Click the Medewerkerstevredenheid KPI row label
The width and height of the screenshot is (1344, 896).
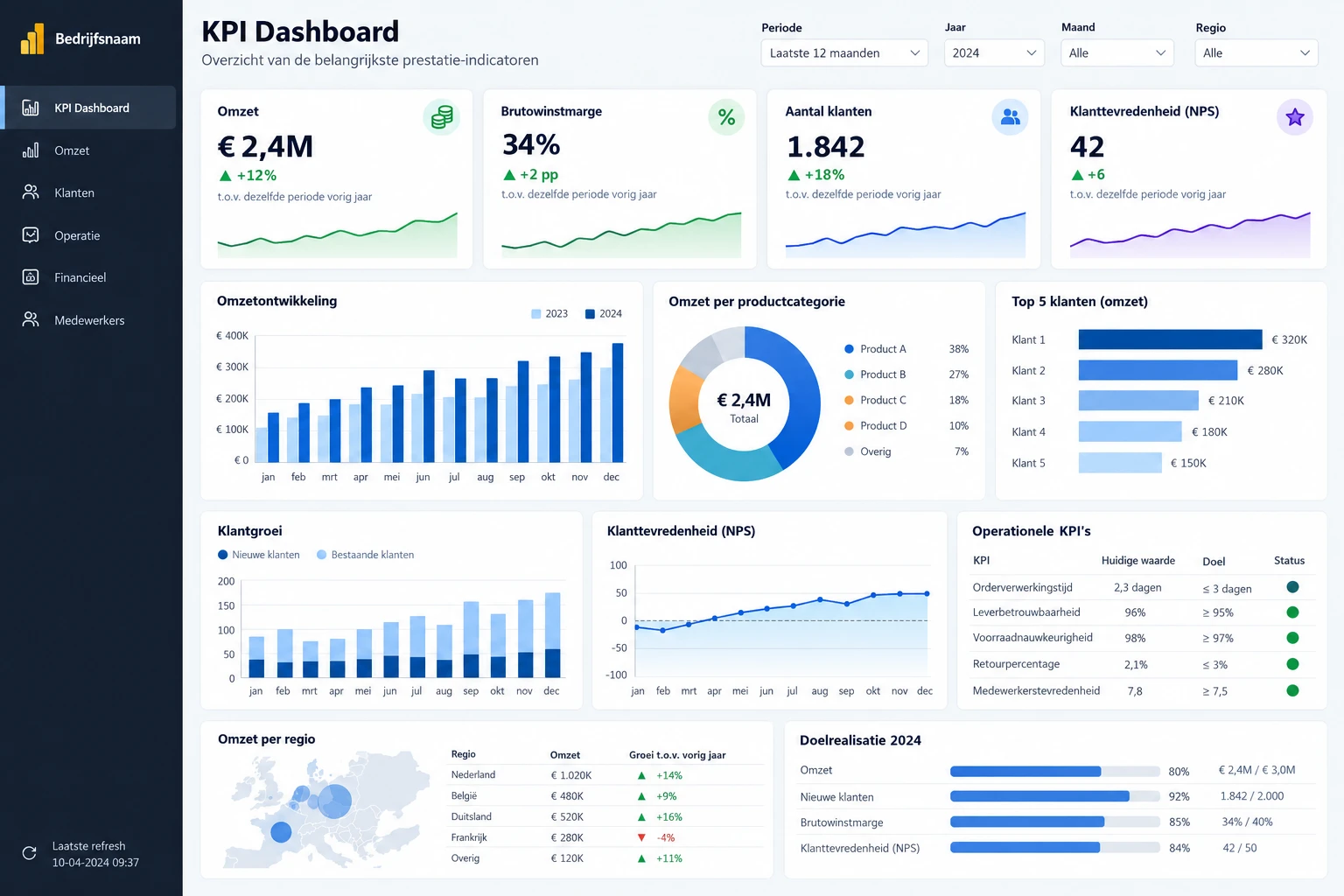click(1036, 690)
